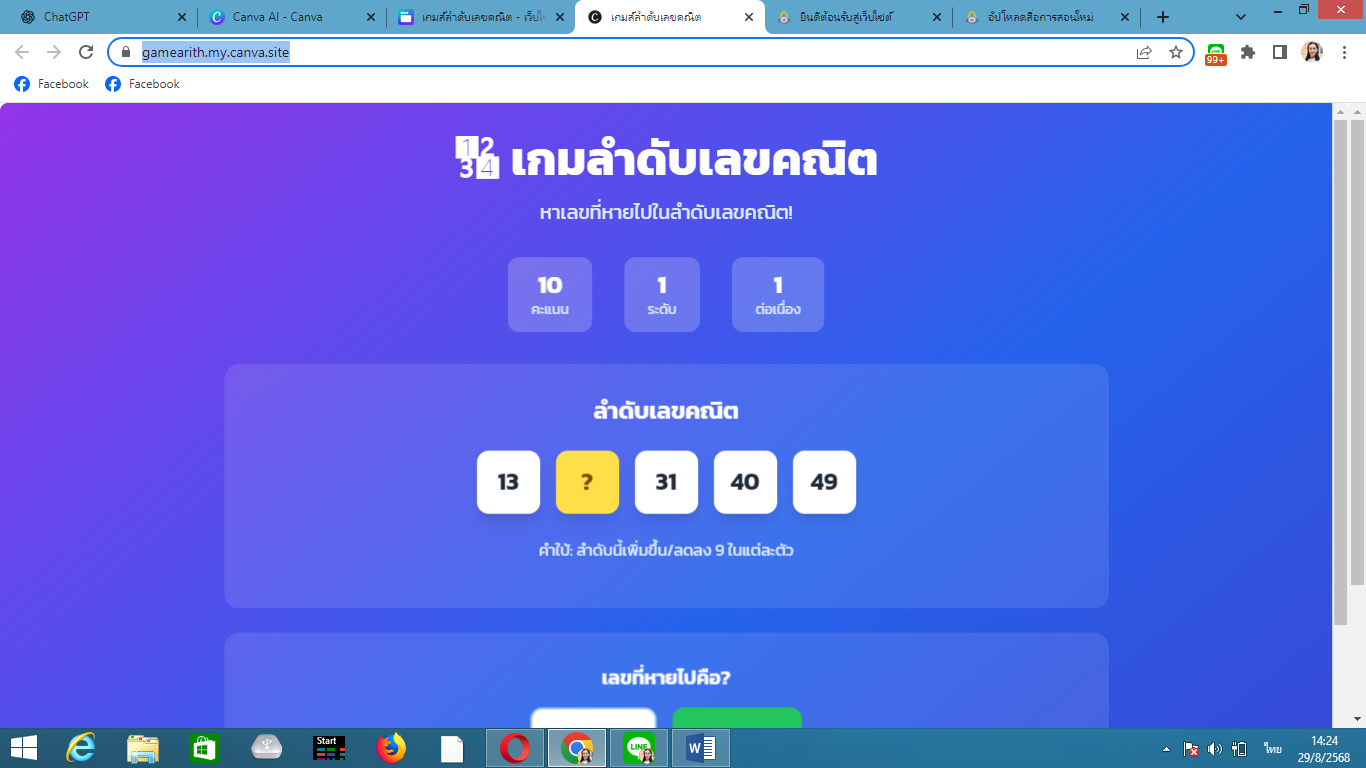The image size is (1366, 768).
Task: Switch to the ChatGPT tab
Action: click(90, 17)
